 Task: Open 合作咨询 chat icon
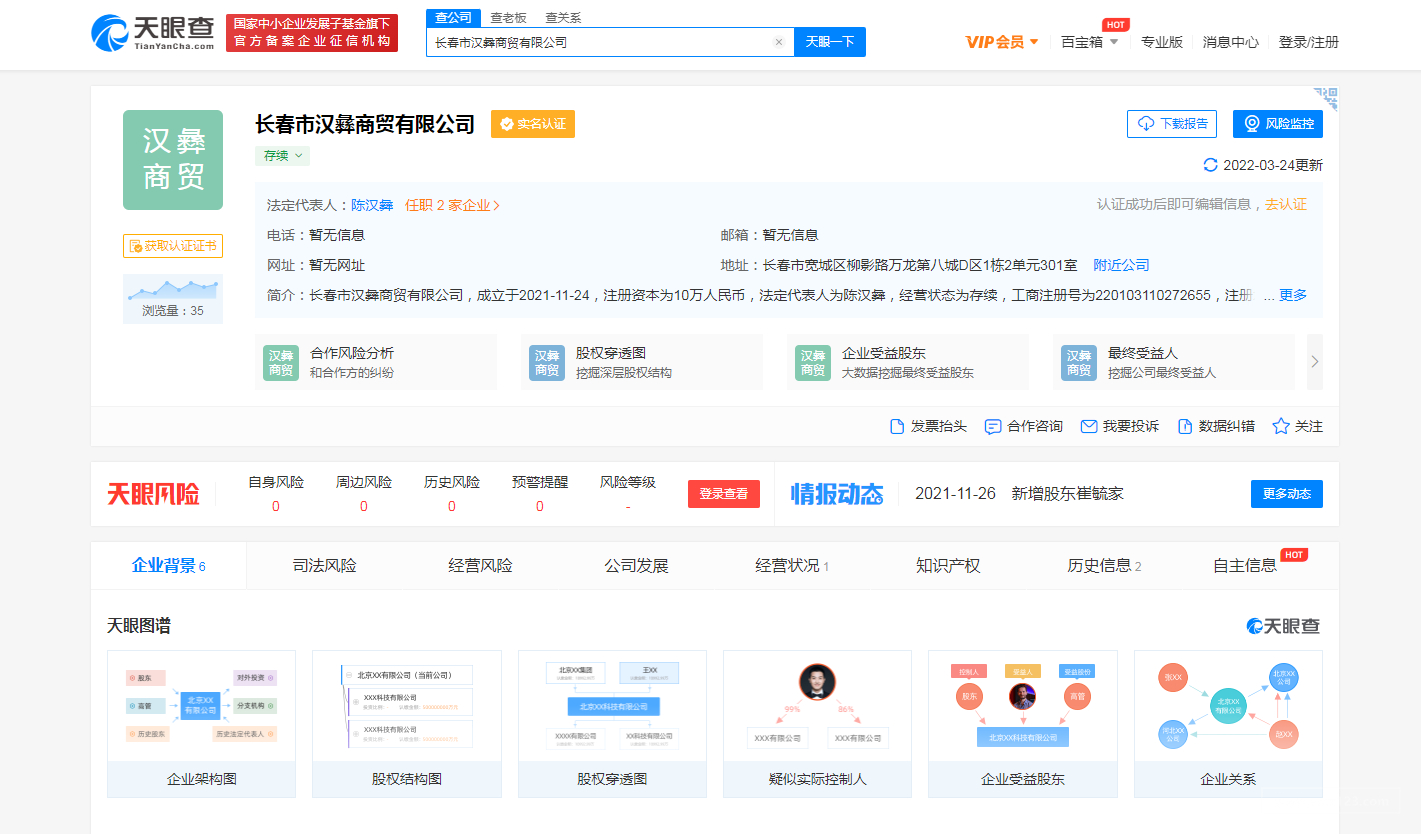pyautogui.click(x=993, y=426)
